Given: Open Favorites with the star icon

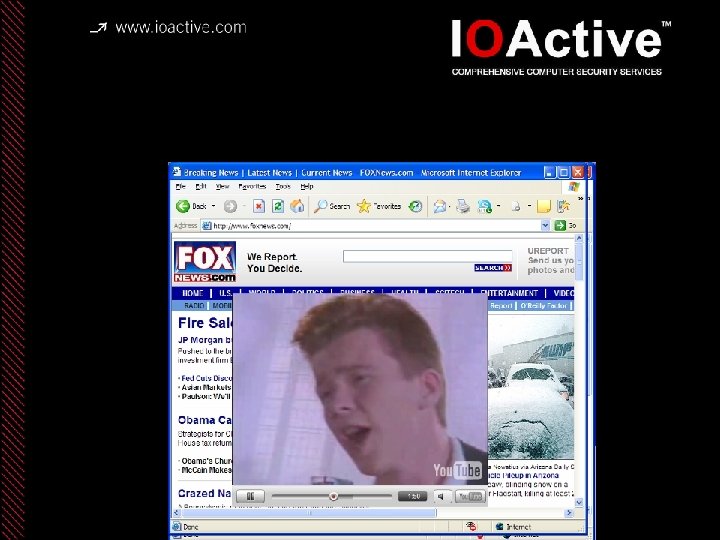Looking at the screenshot, I should pos(364,206).
